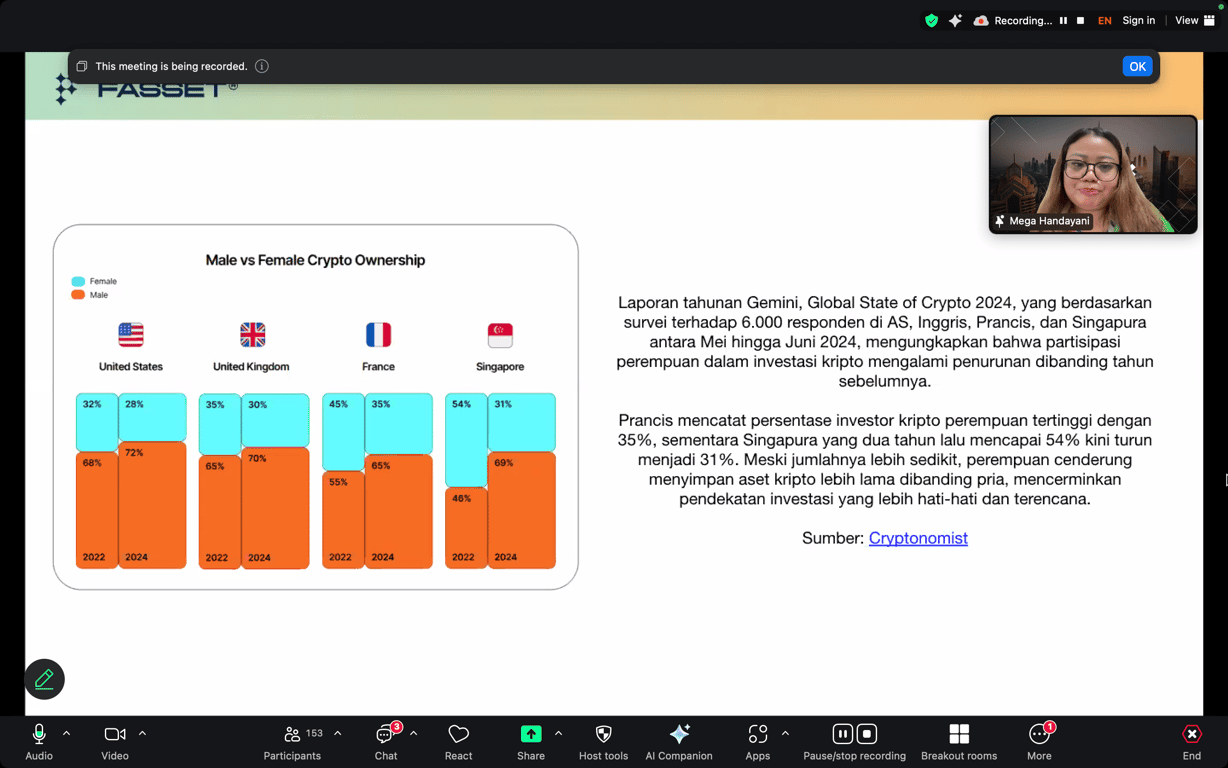Open the annotation pencil tool

click(x=44, y=680)
